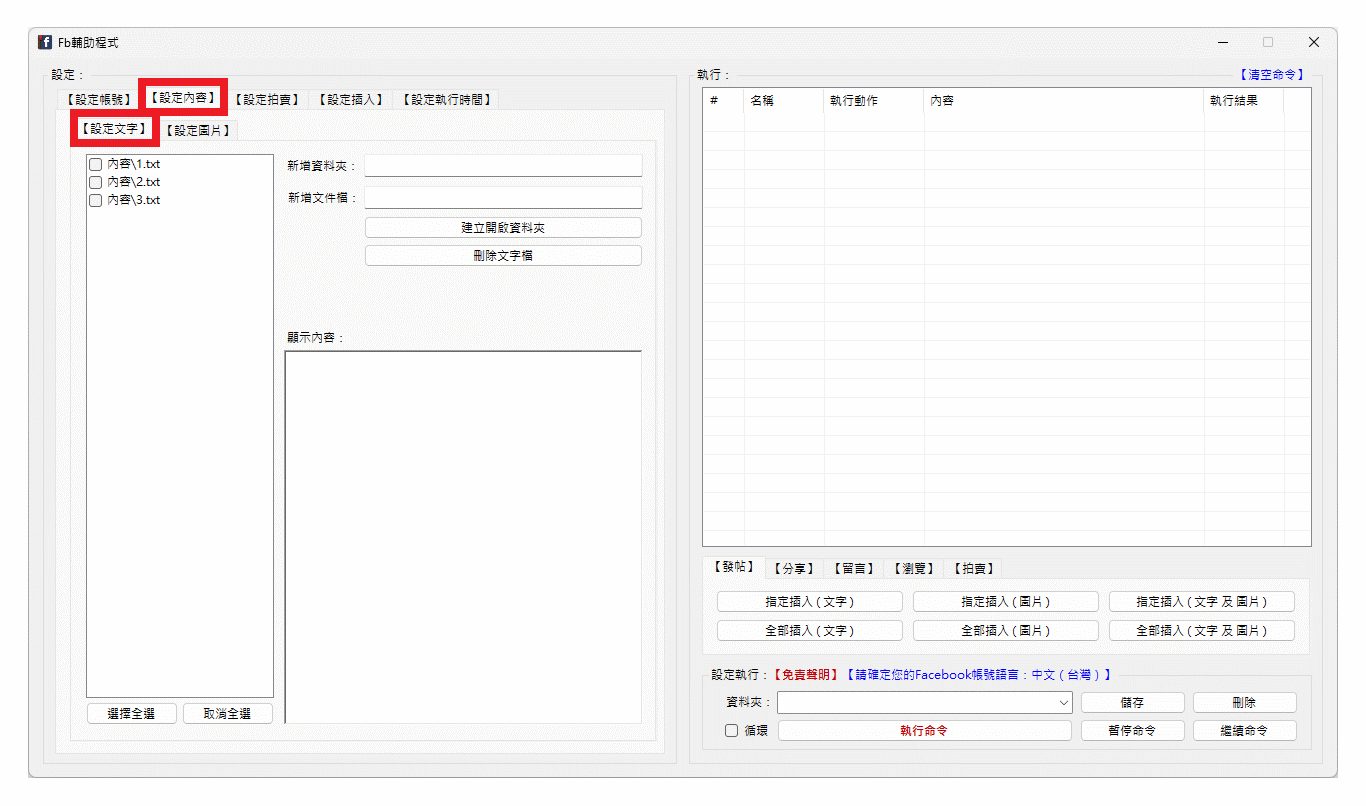Click the 全部插入 ( 文字 ) button
Image resolution: width=1366 pixels, height=806 pixels.
[x=810, y=631]
